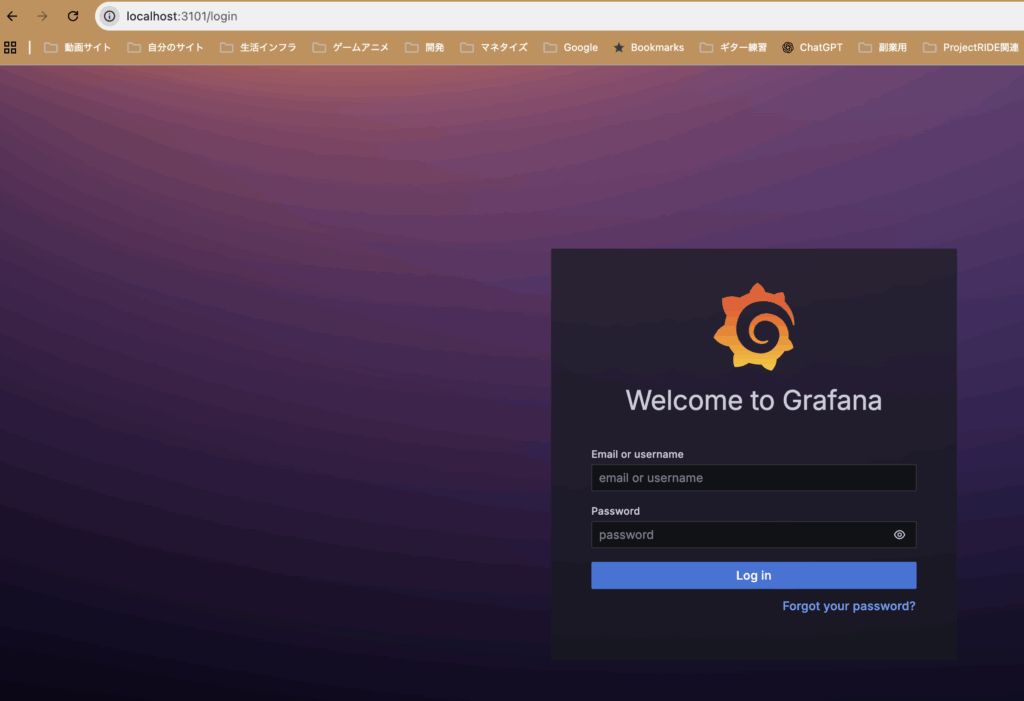Follow the Forgot your password link
This screenshot has width=1024, height=701.
[x=848, y=606]
